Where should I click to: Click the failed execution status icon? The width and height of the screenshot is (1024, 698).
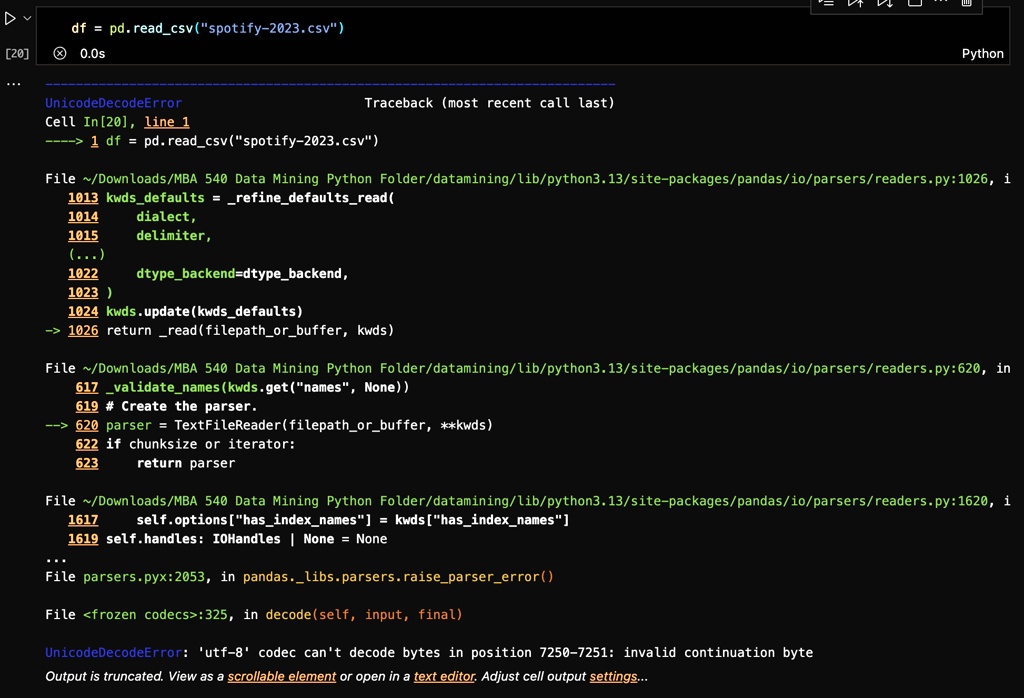60,53
